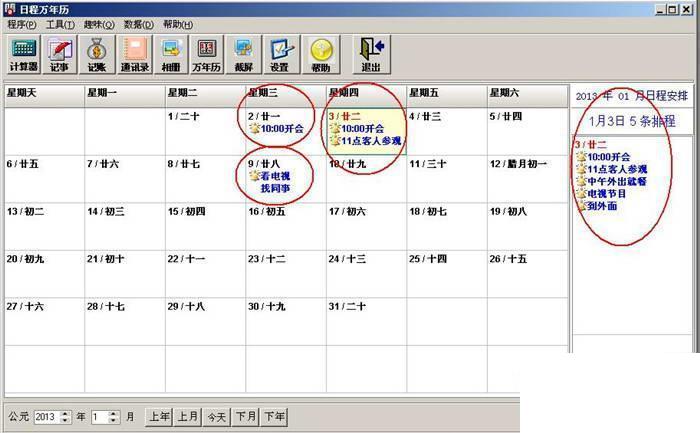
Task: Go to previous month with 上月
Action: (x=188, y=417)
